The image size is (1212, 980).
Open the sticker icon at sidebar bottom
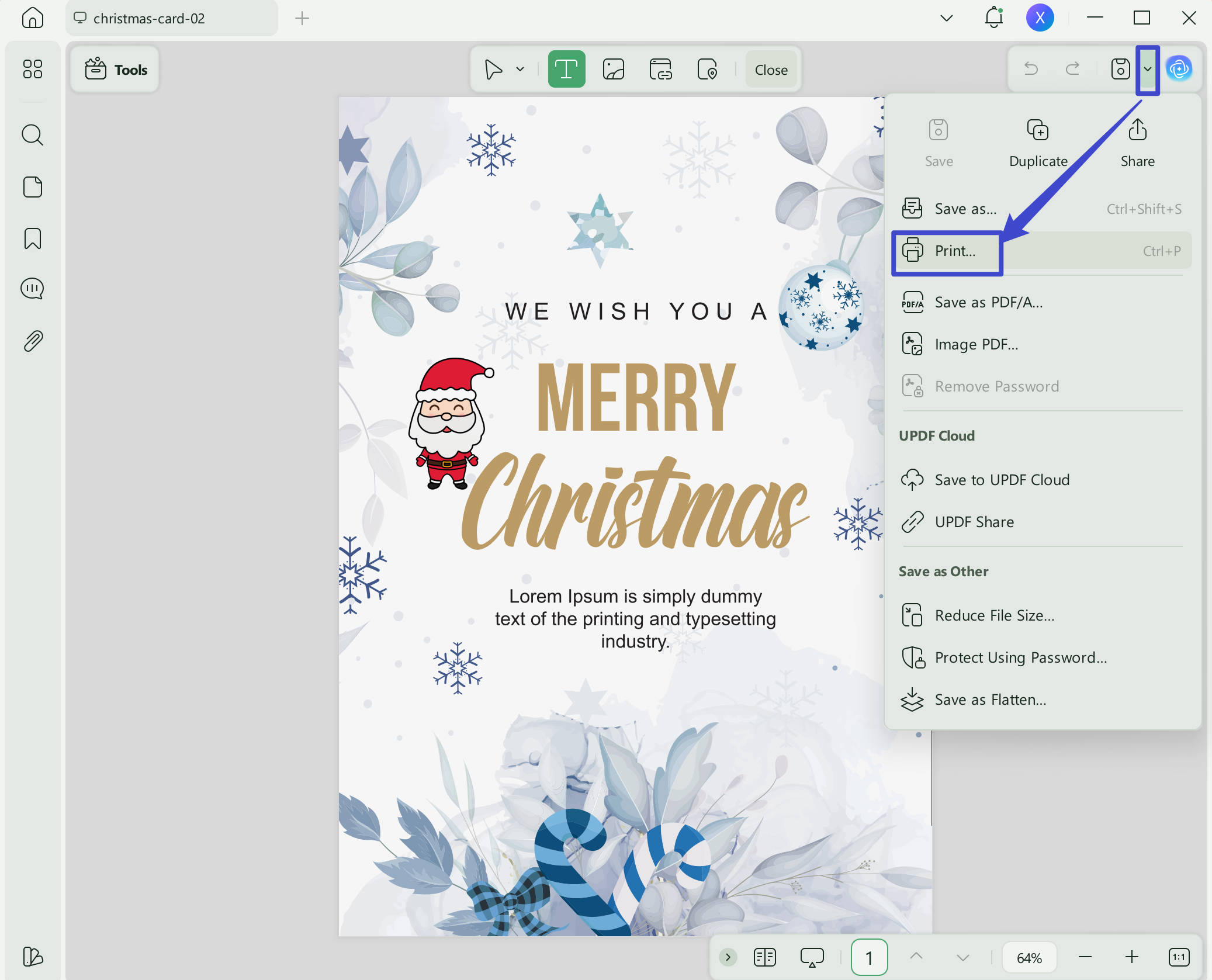point(33,957)
